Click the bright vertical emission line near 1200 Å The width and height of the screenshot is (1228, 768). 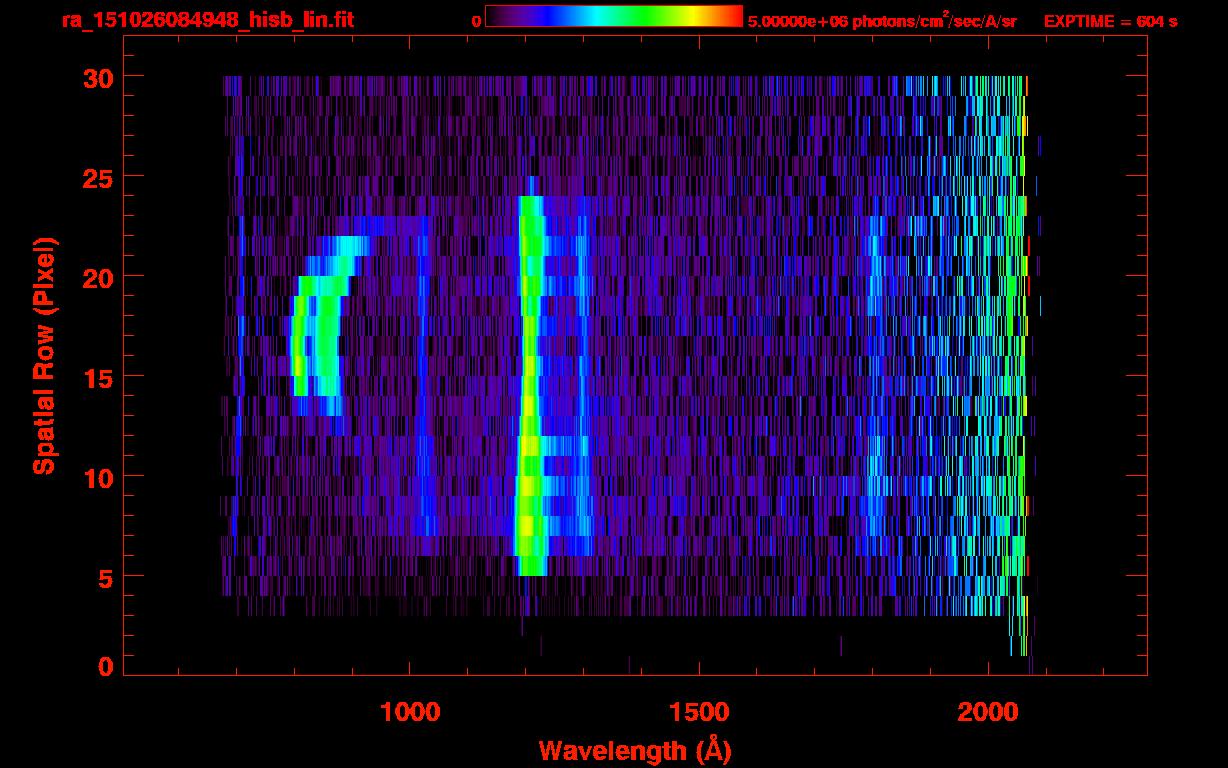(x=530, y=385)
